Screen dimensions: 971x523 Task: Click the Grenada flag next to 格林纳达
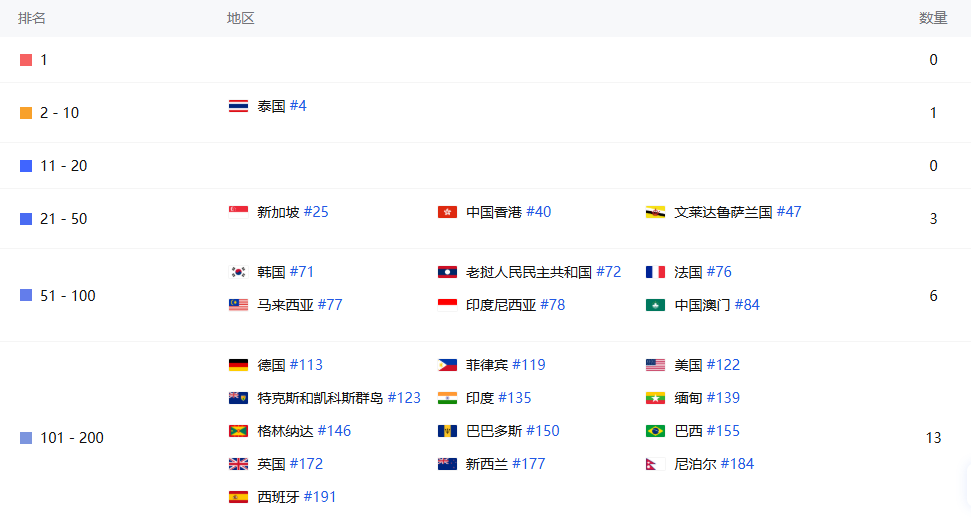tap(238, 431)
